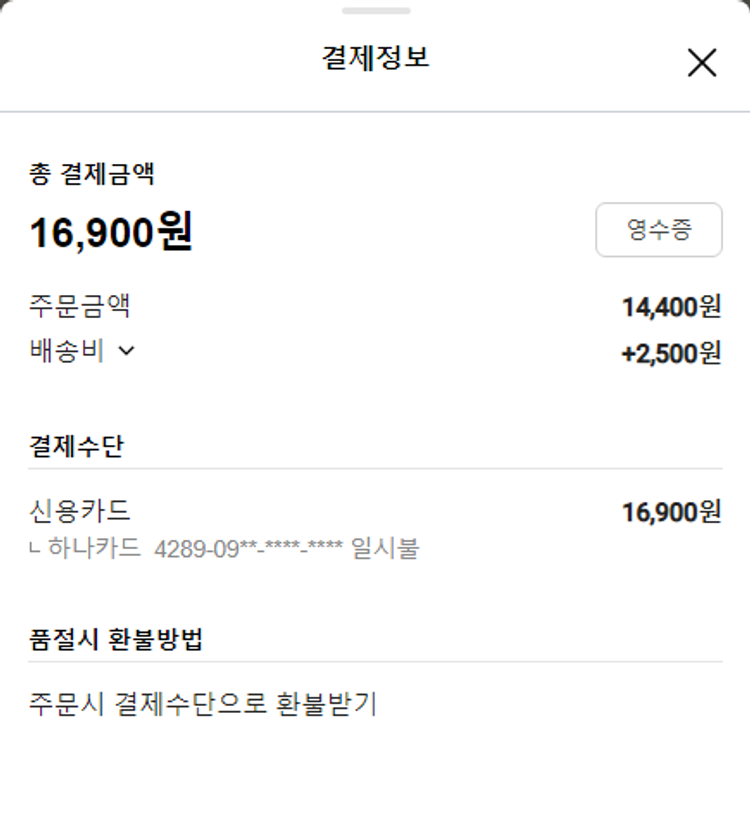
Task: Close the 결제정보 payment info panel
Action: pos(702,63)
